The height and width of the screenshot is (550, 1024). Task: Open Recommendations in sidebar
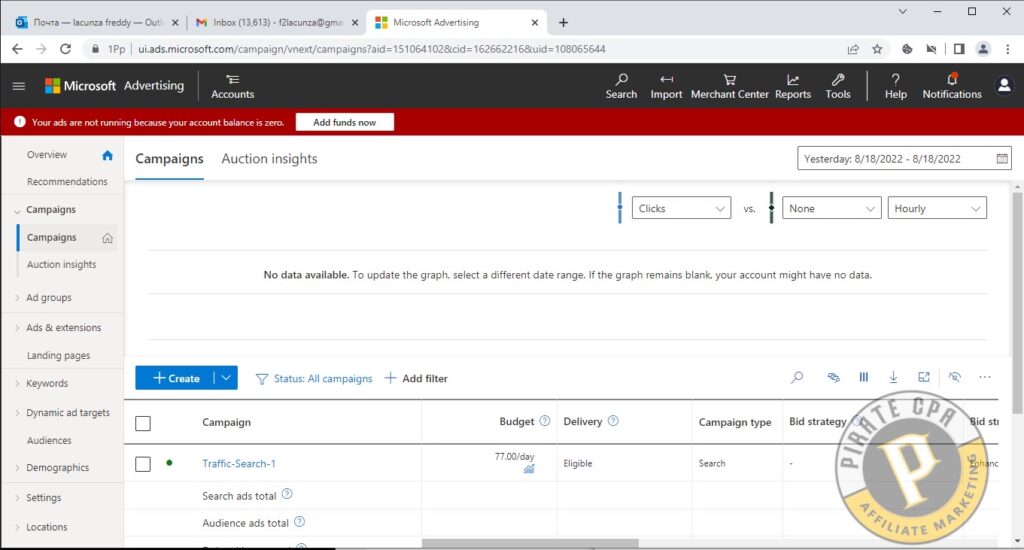(67, 182)
